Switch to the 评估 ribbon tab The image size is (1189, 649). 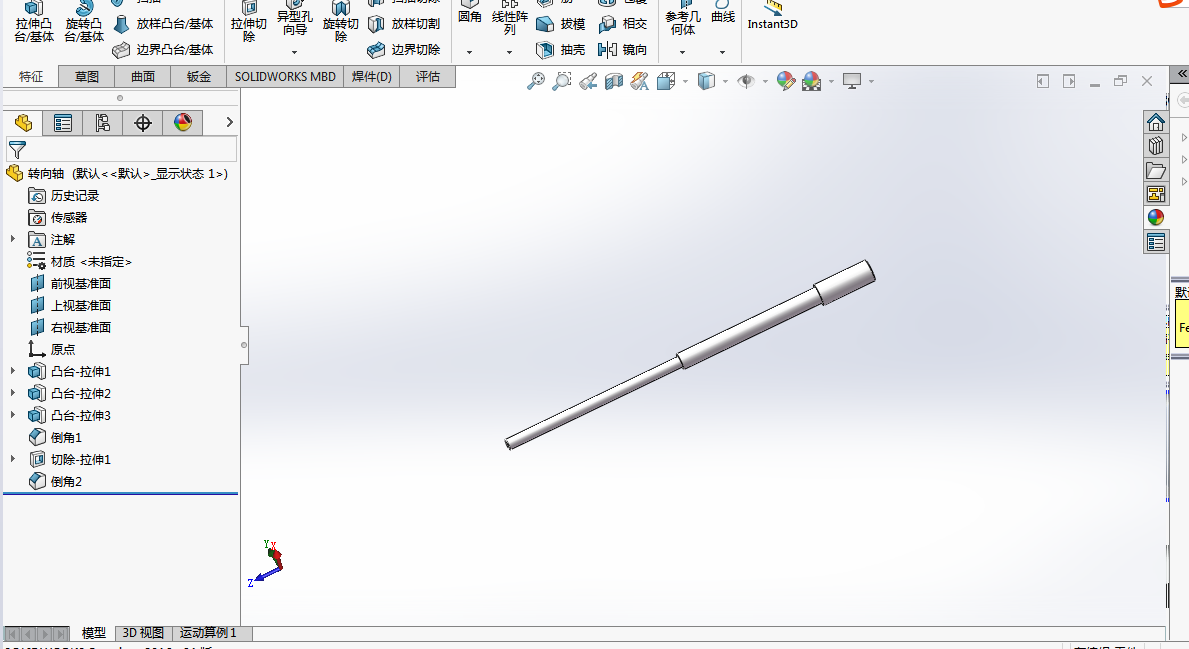pos(428,76)
